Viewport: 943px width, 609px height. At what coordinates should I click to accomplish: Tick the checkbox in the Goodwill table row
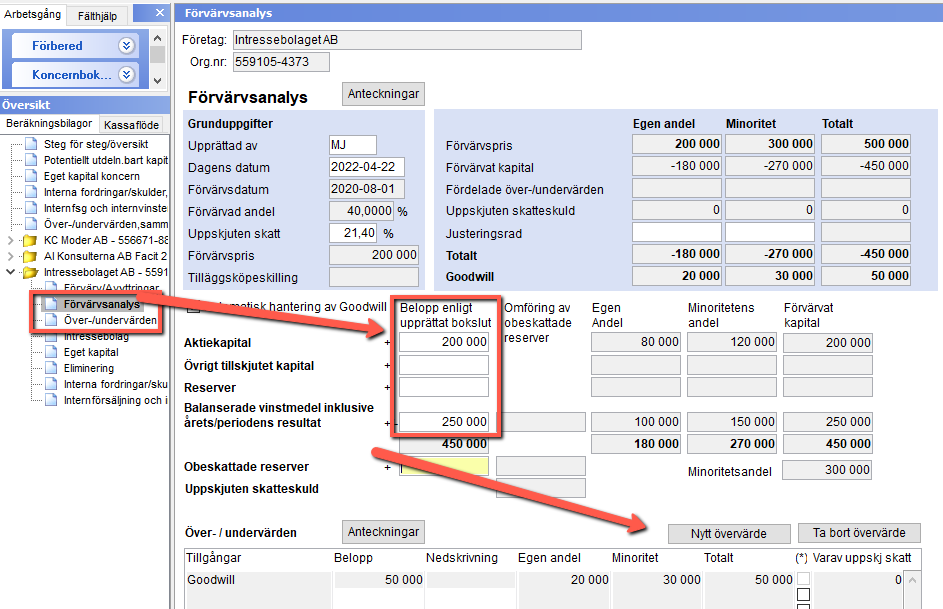(803, 579)
